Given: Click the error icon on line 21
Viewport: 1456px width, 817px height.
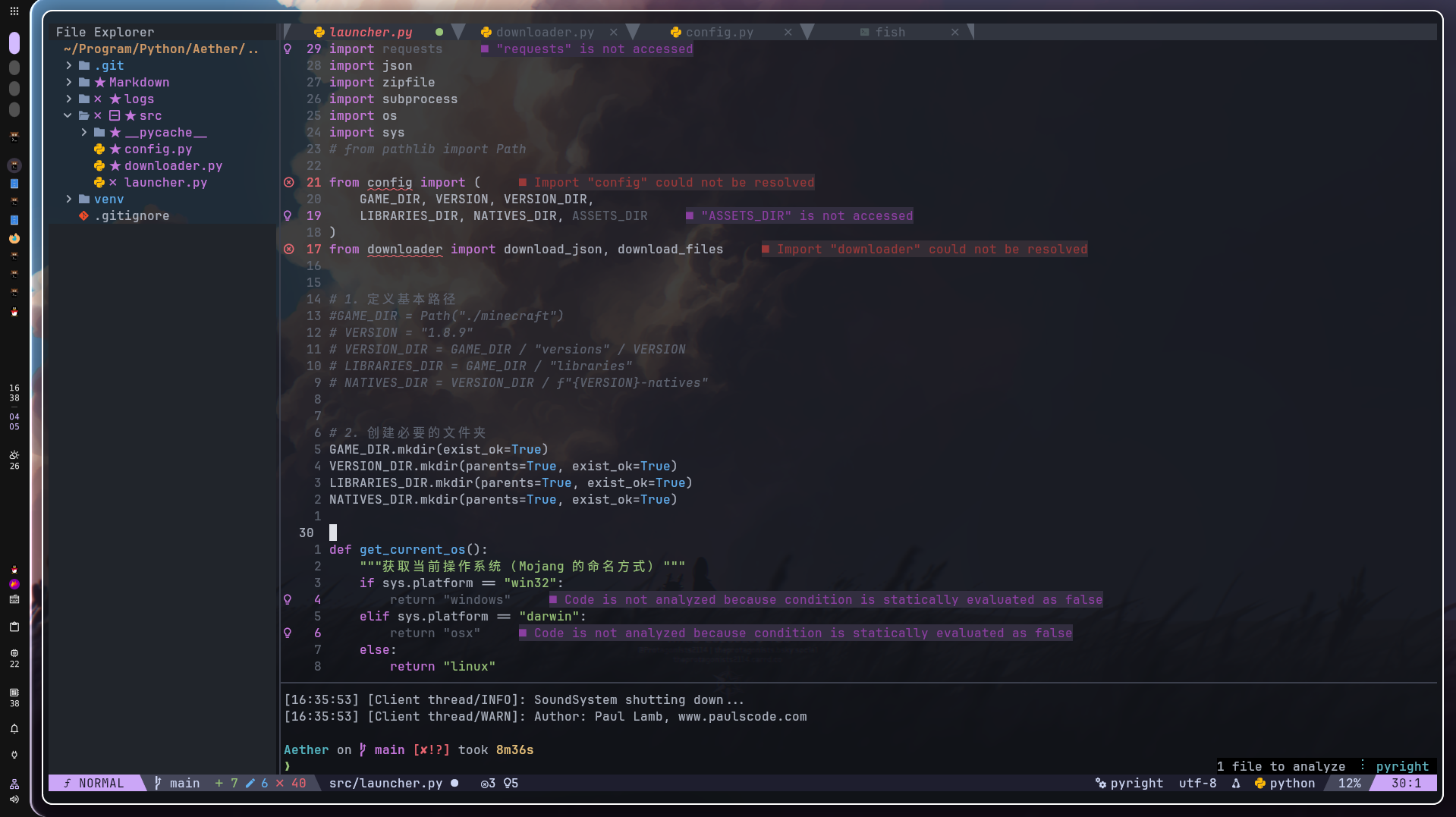Looking at the screenshot, I should 289,182.
